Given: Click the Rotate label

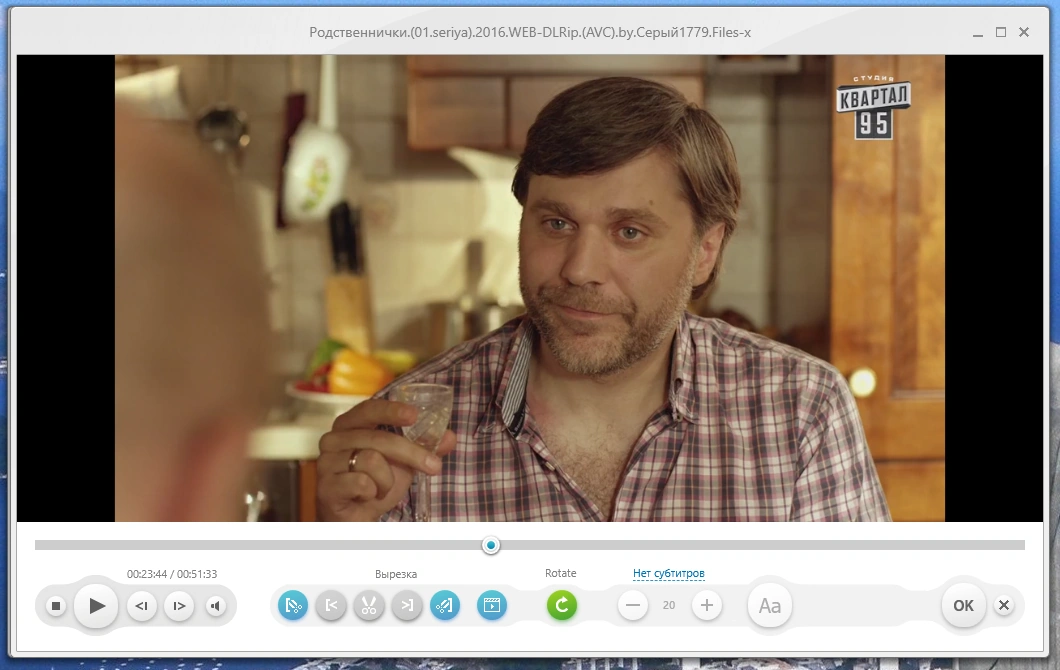Looking at the screenshot, I should click(x=560, y=573).
